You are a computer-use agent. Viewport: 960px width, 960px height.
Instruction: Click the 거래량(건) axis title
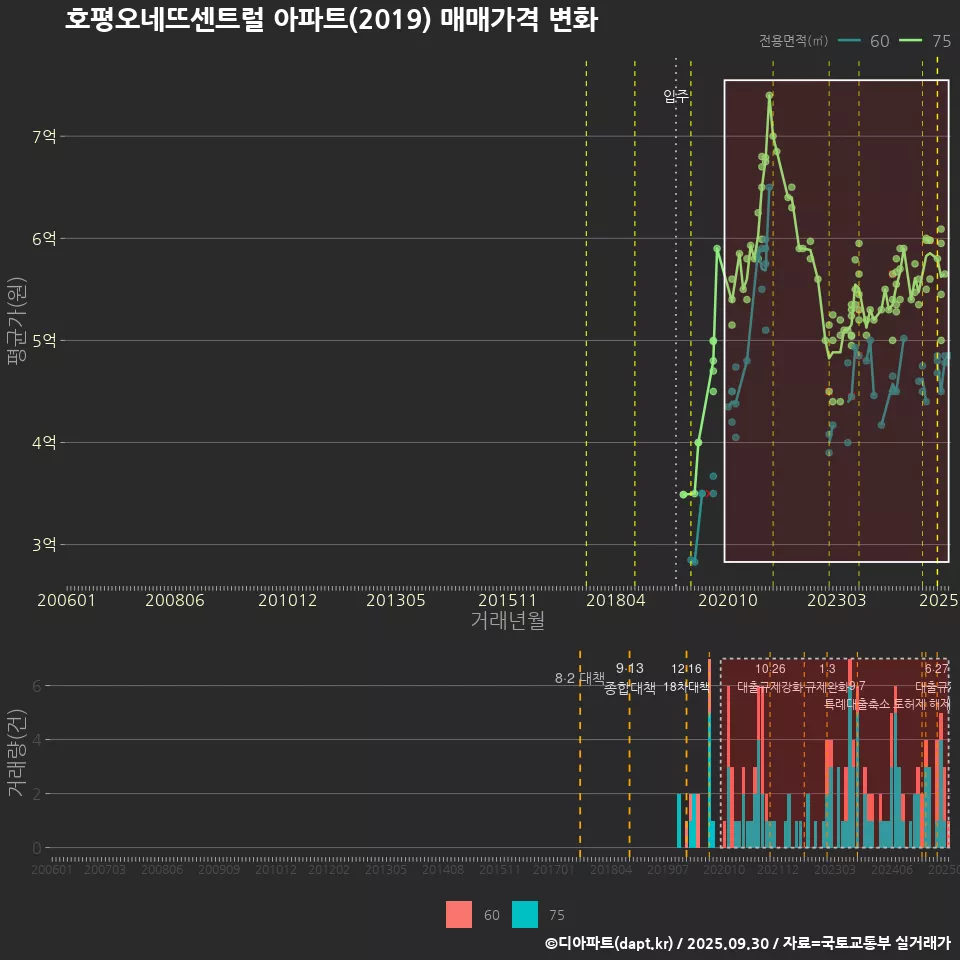click(16, 753)
